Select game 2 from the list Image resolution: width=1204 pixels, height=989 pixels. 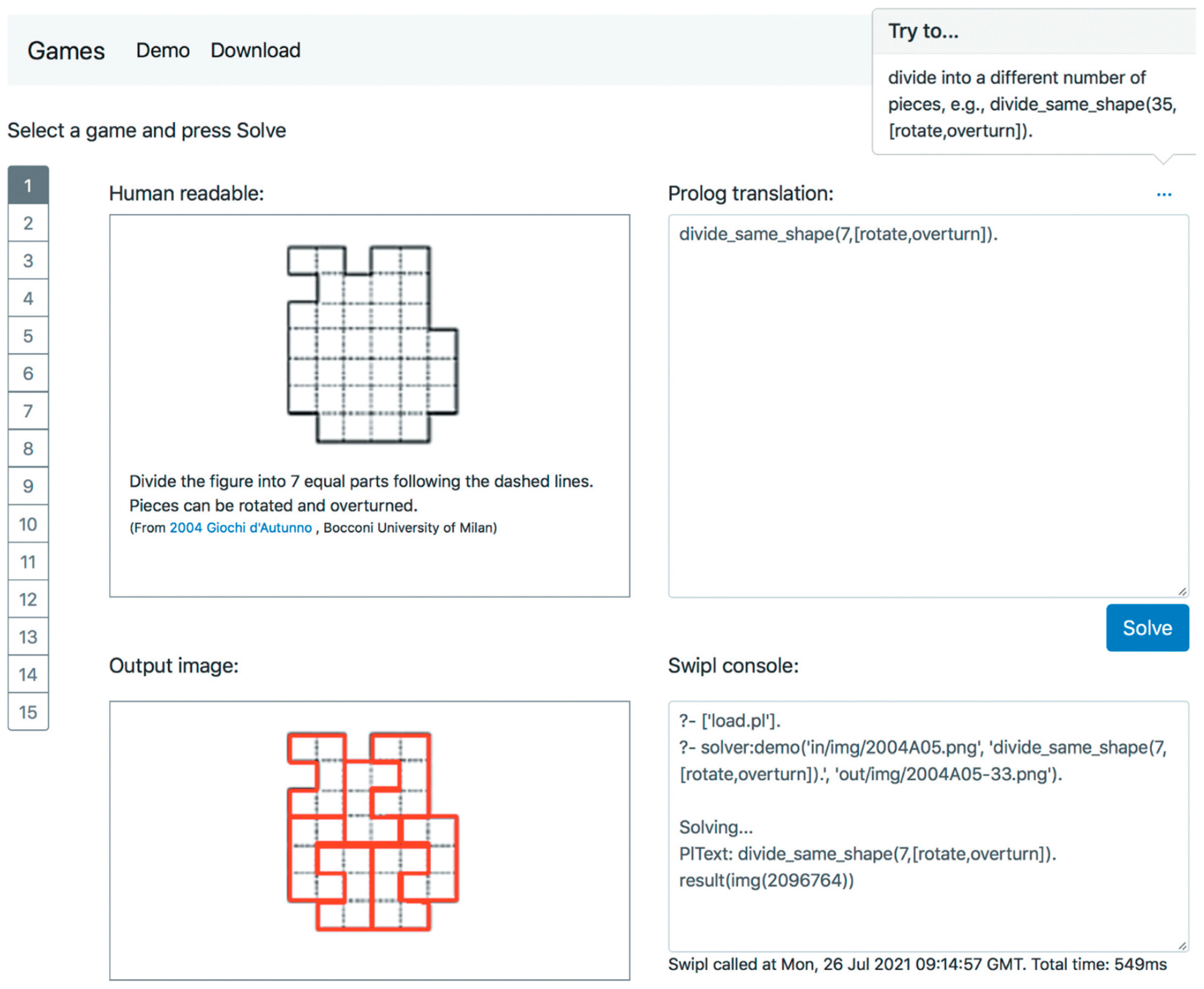coord(28,223)
